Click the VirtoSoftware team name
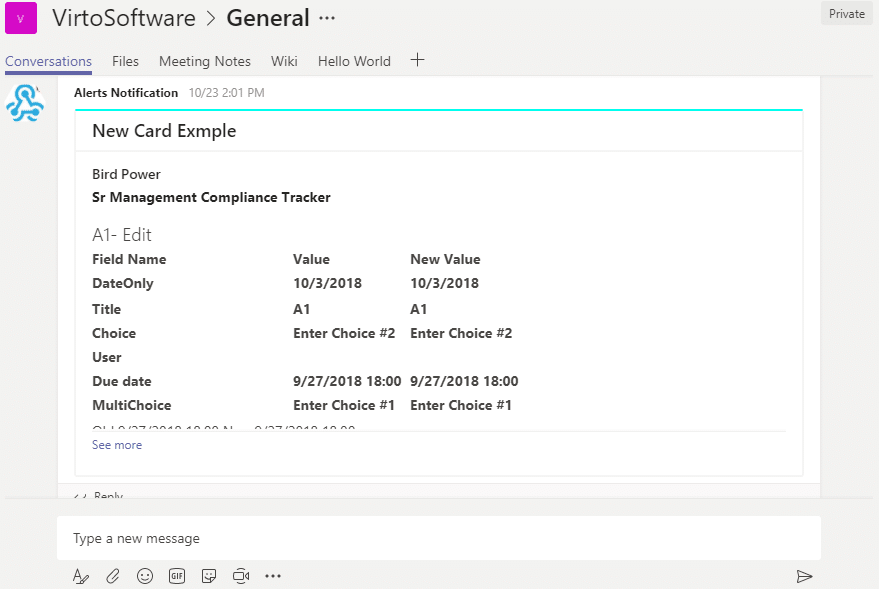879x590 pixels. [124, 18]
